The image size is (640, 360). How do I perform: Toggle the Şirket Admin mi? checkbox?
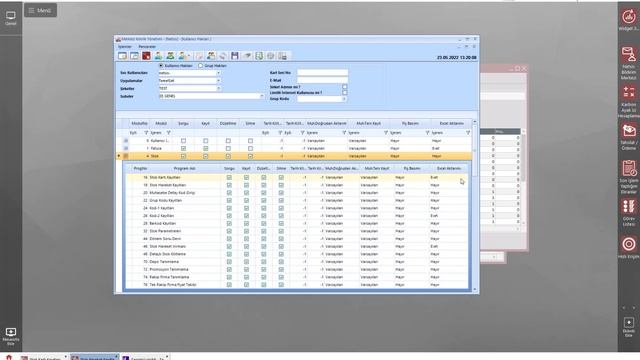click(344, 87)
